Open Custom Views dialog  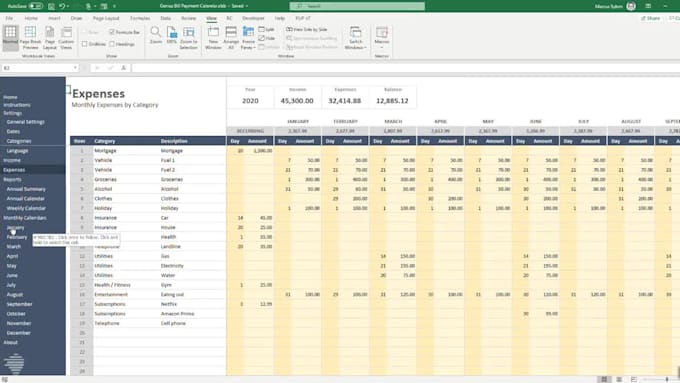(x=66, y=37)
